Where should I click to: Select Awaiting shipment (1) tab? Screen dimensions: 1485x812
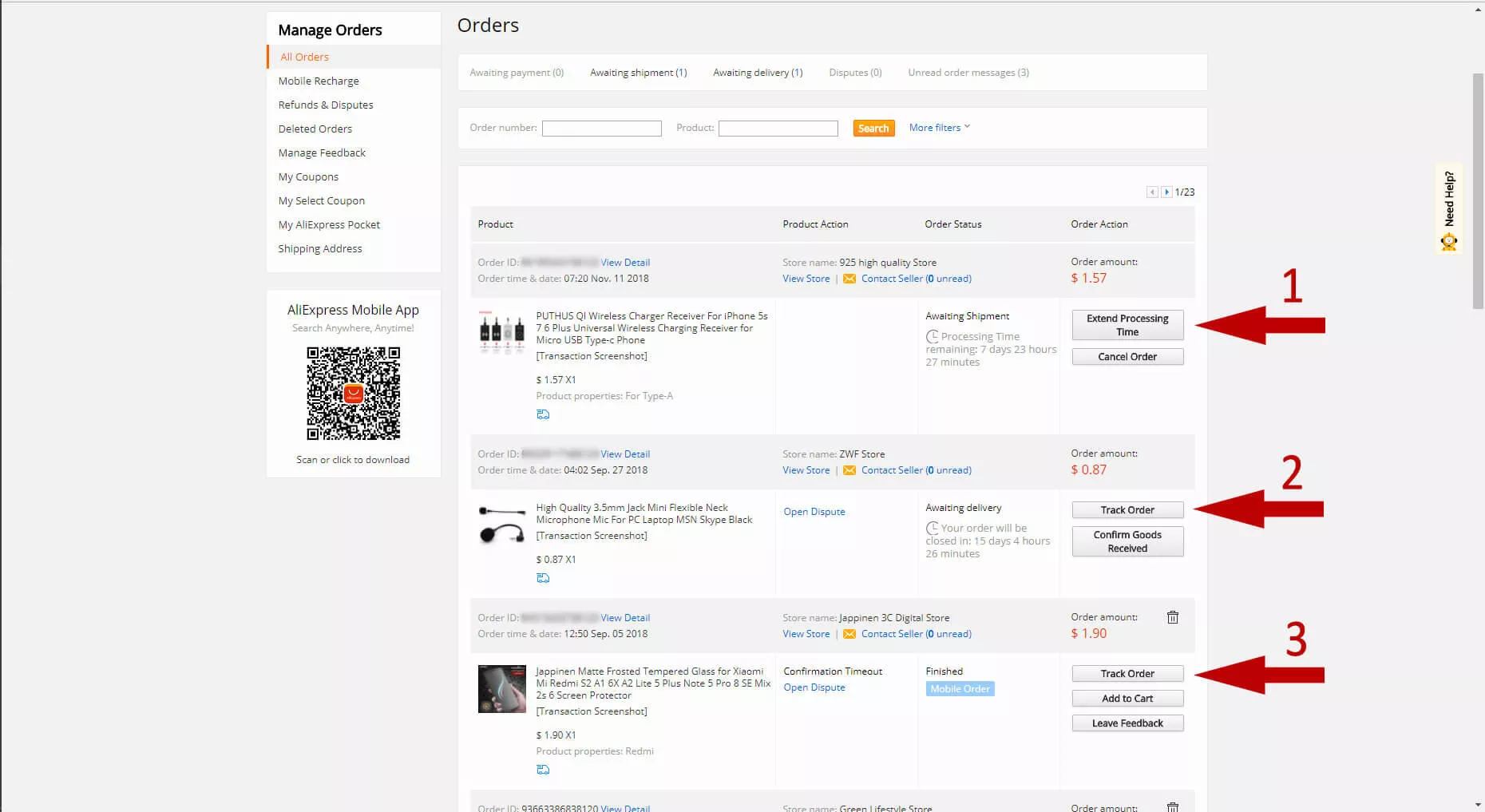tap(639, 73)
